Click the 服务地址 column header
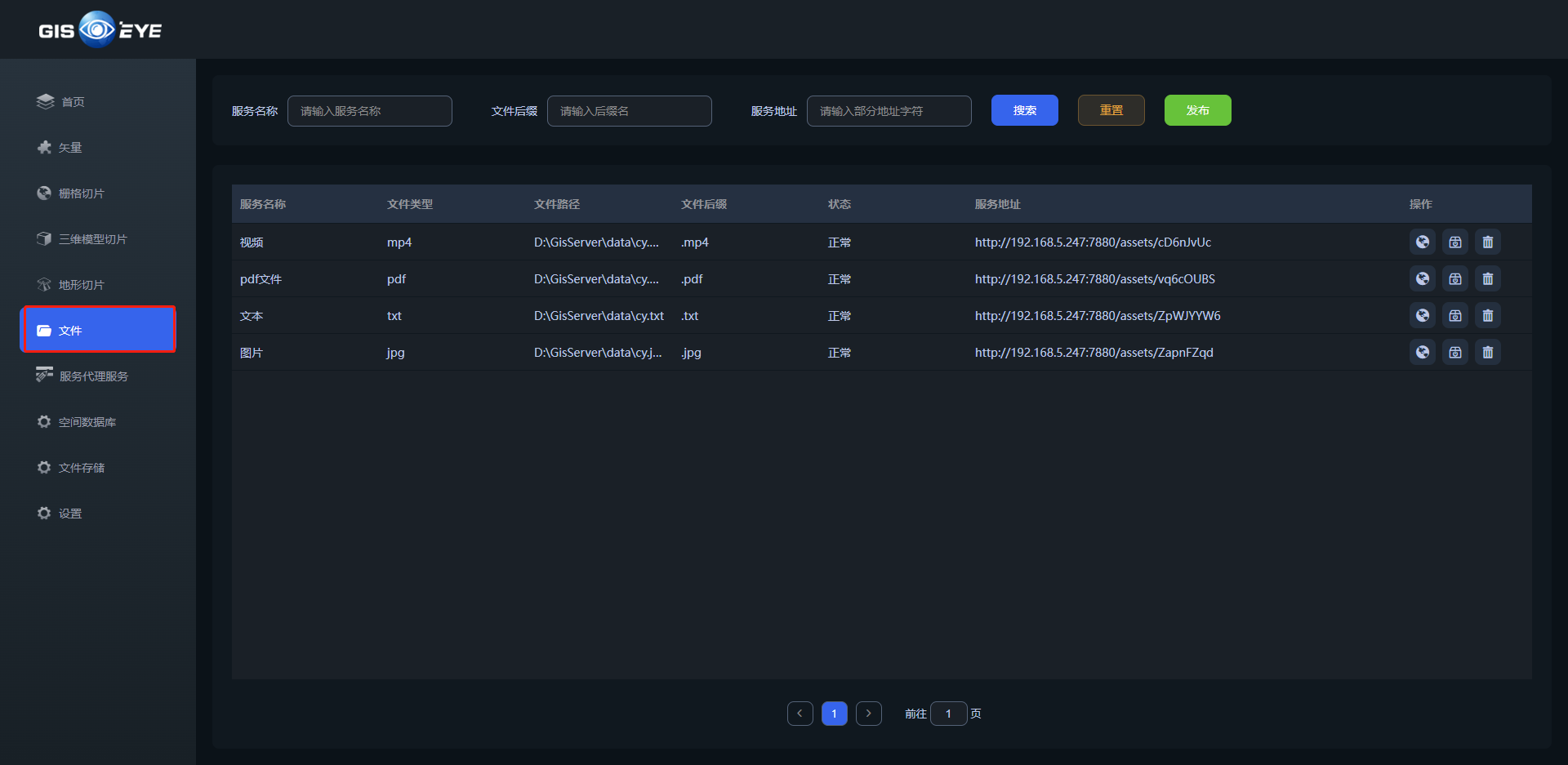The height and width of the screenshot is (765, 1568). pyautogui.click(x=998, y=204)
